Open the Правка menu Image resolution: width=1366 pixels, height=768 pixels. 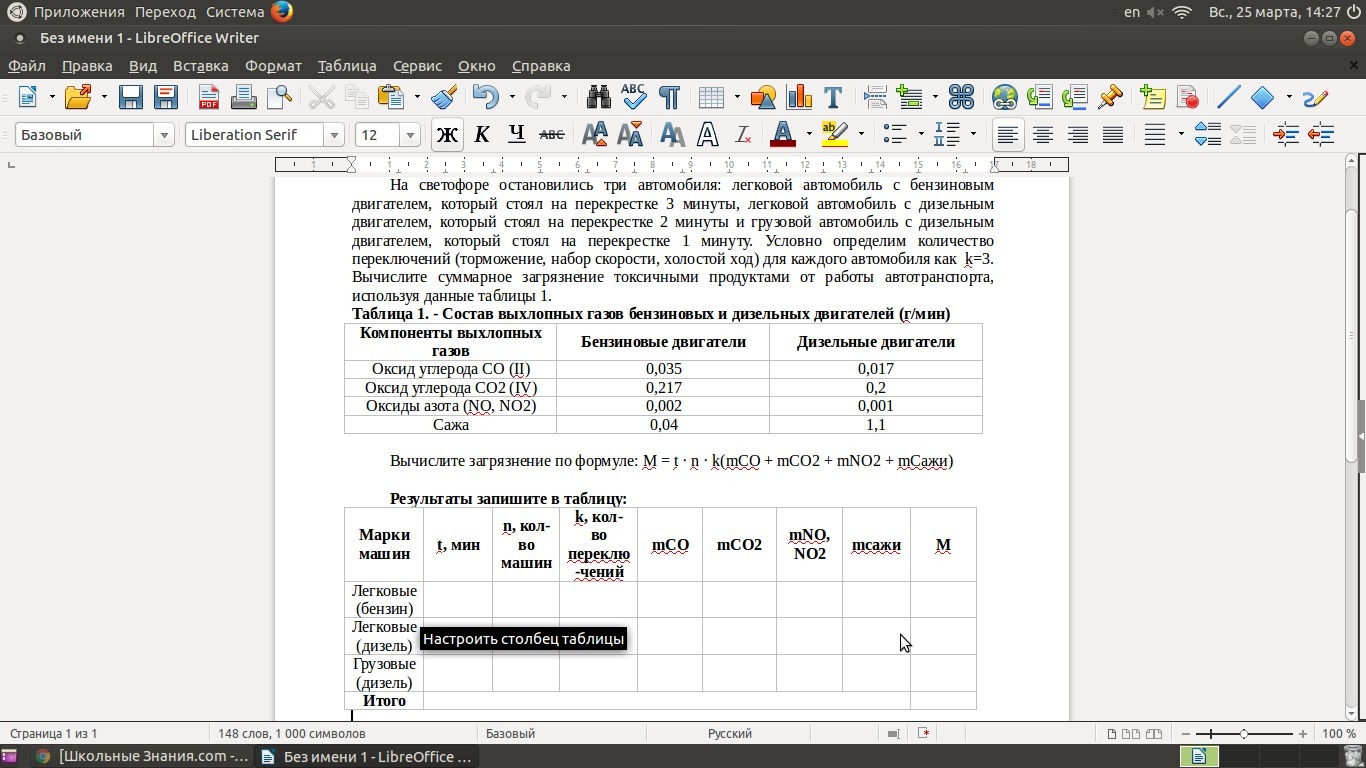point(87,66)
